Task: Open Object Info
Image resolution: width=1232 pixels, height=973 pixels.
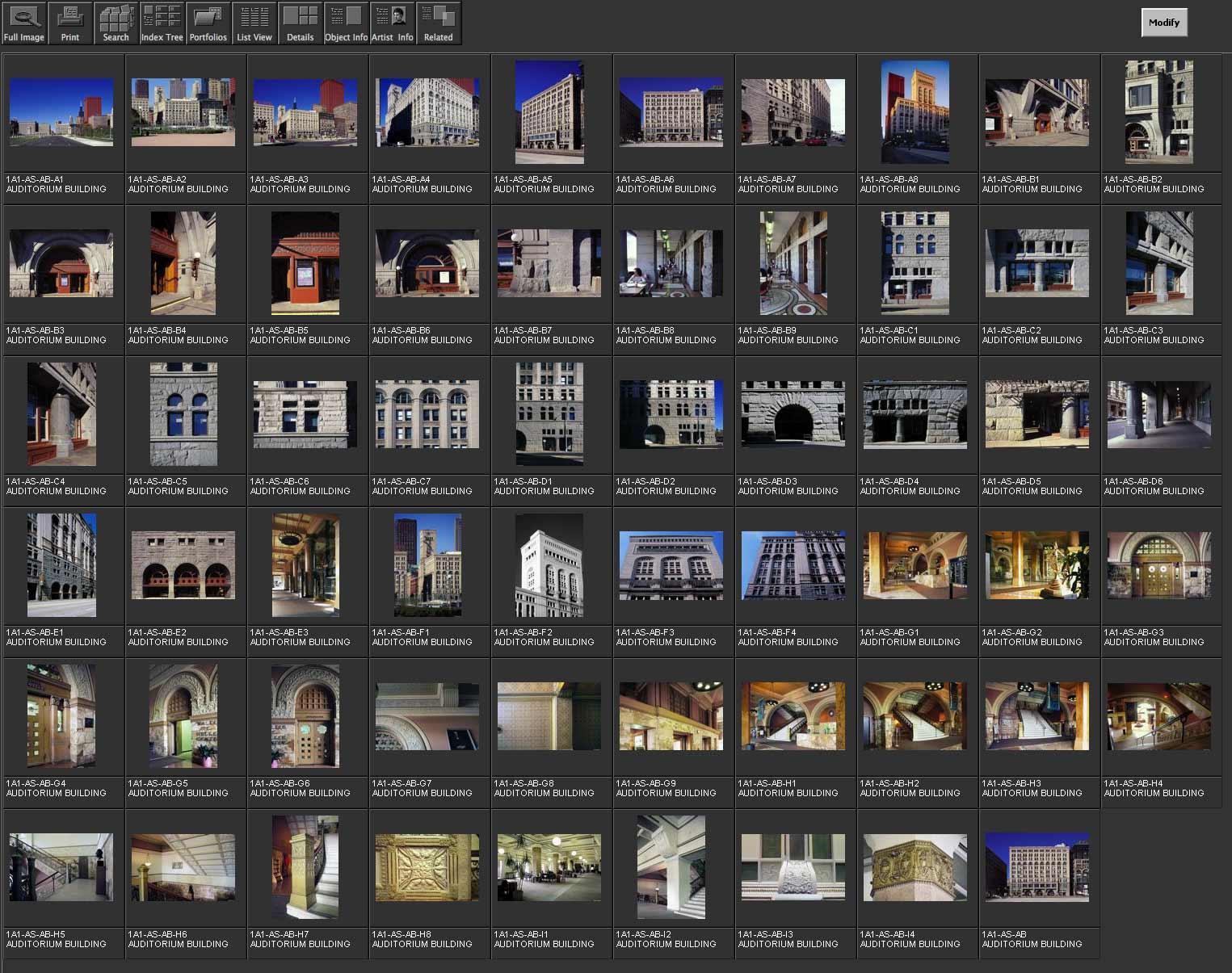Action: coord(347,23)
